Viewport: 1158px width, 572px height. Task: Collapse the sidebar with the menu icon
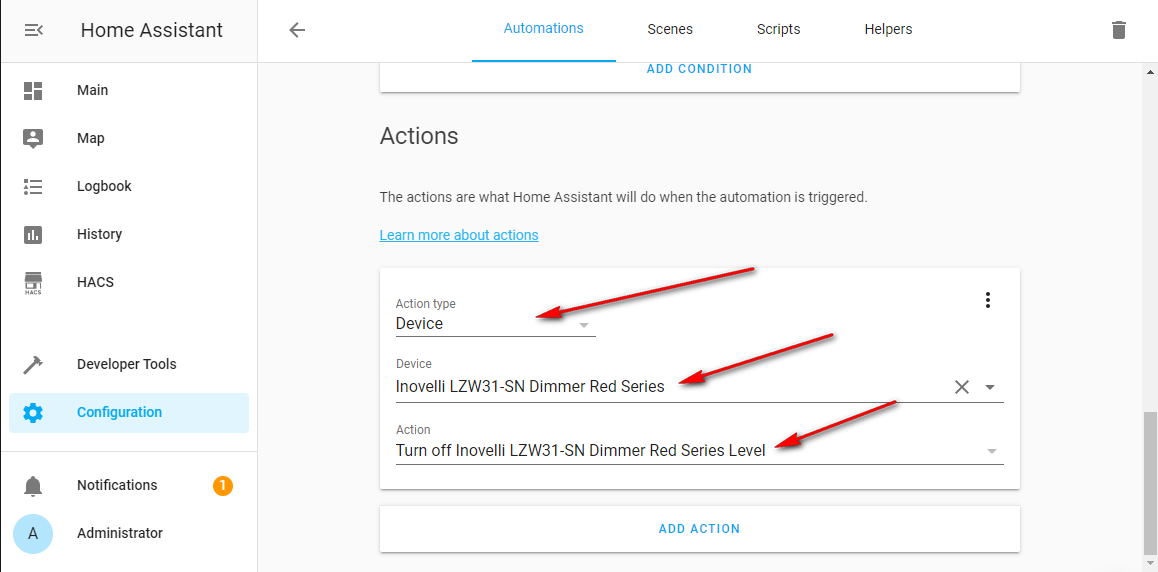(x=33, y=30)
